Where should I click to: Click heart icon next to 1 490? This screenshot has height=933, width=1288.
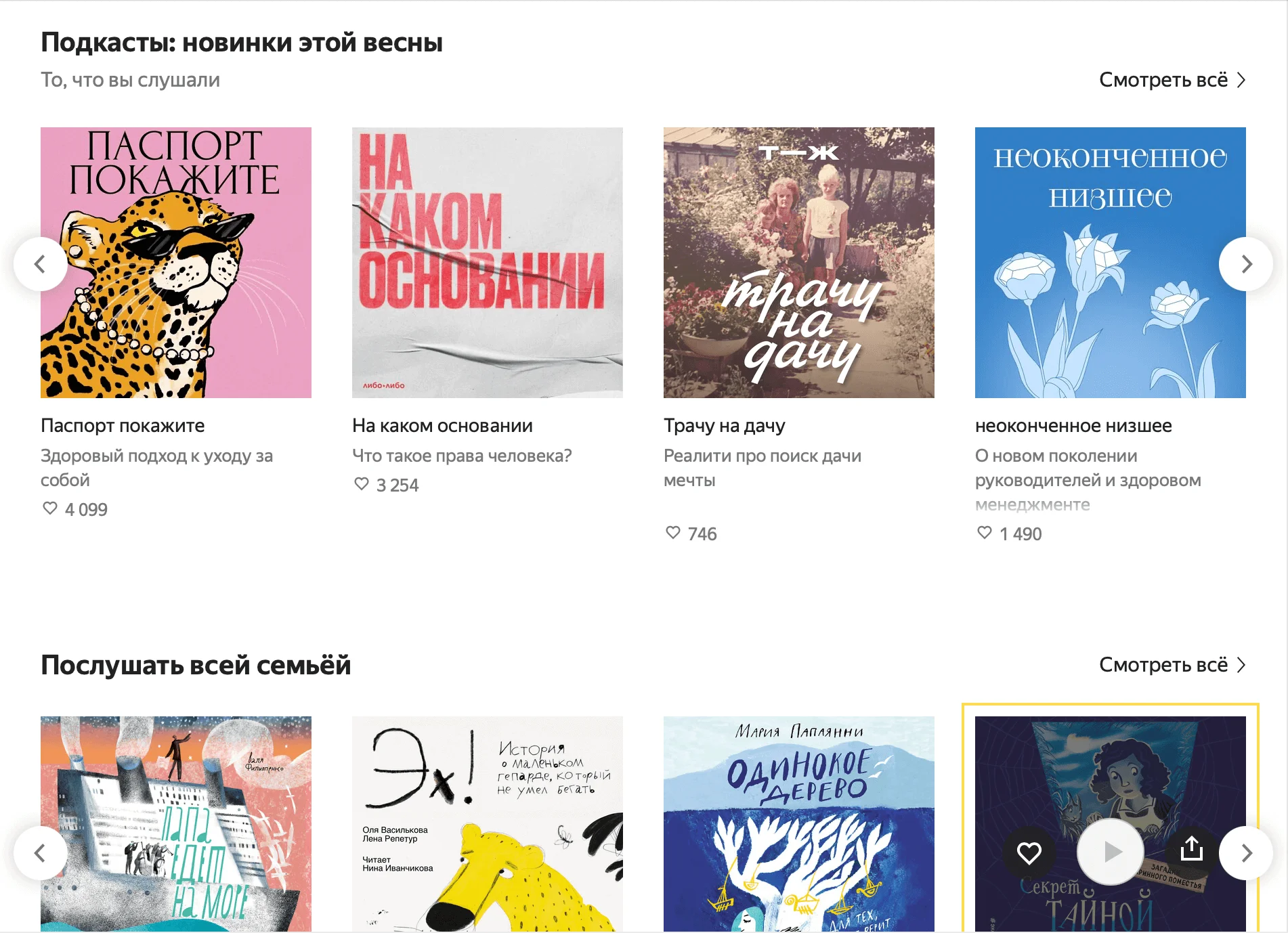pyautogui.click(x=985, y=533)
